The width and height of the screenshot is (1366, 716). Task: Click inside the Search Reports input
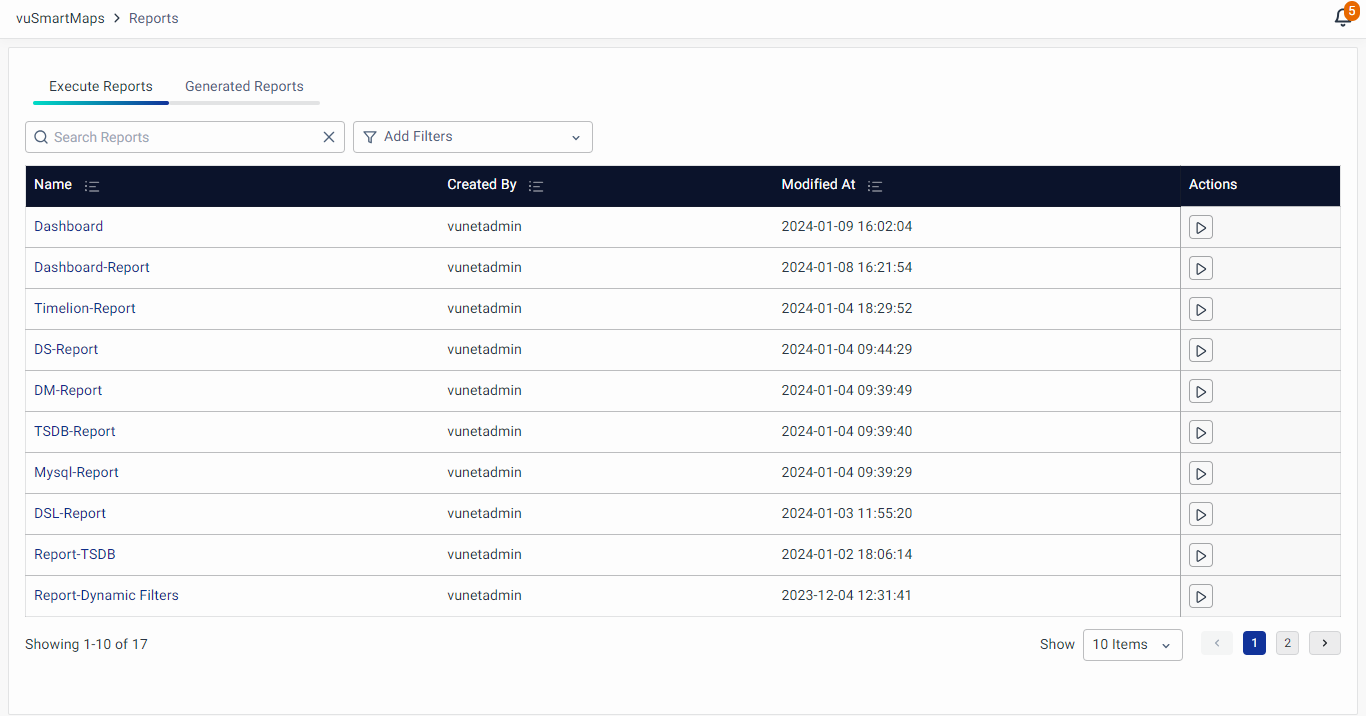point(180,137)
